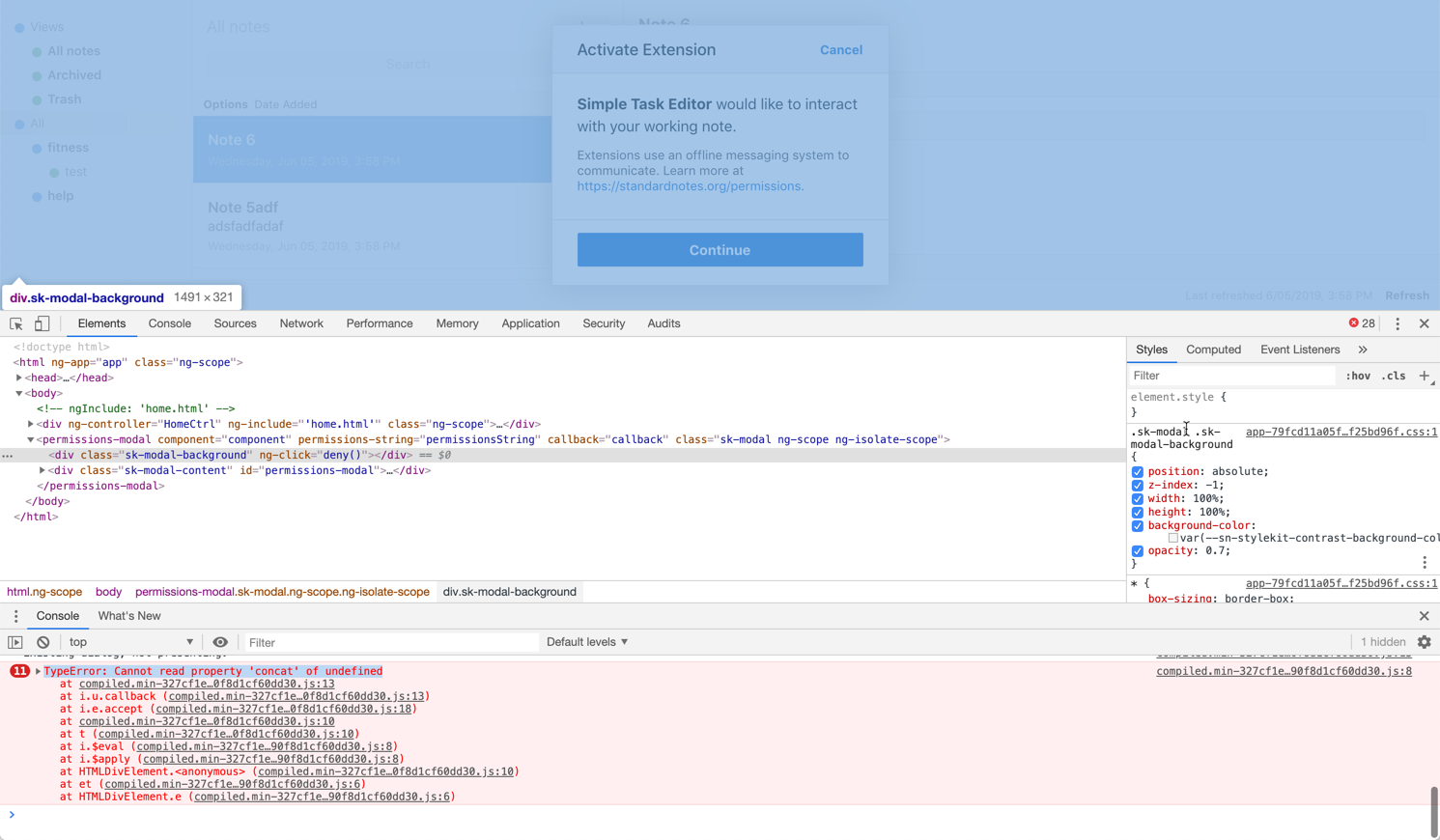Viewport: 1440px width, 840px height.
Task: Uncheck the opacity: 0.7 property
Action: 1138,551
